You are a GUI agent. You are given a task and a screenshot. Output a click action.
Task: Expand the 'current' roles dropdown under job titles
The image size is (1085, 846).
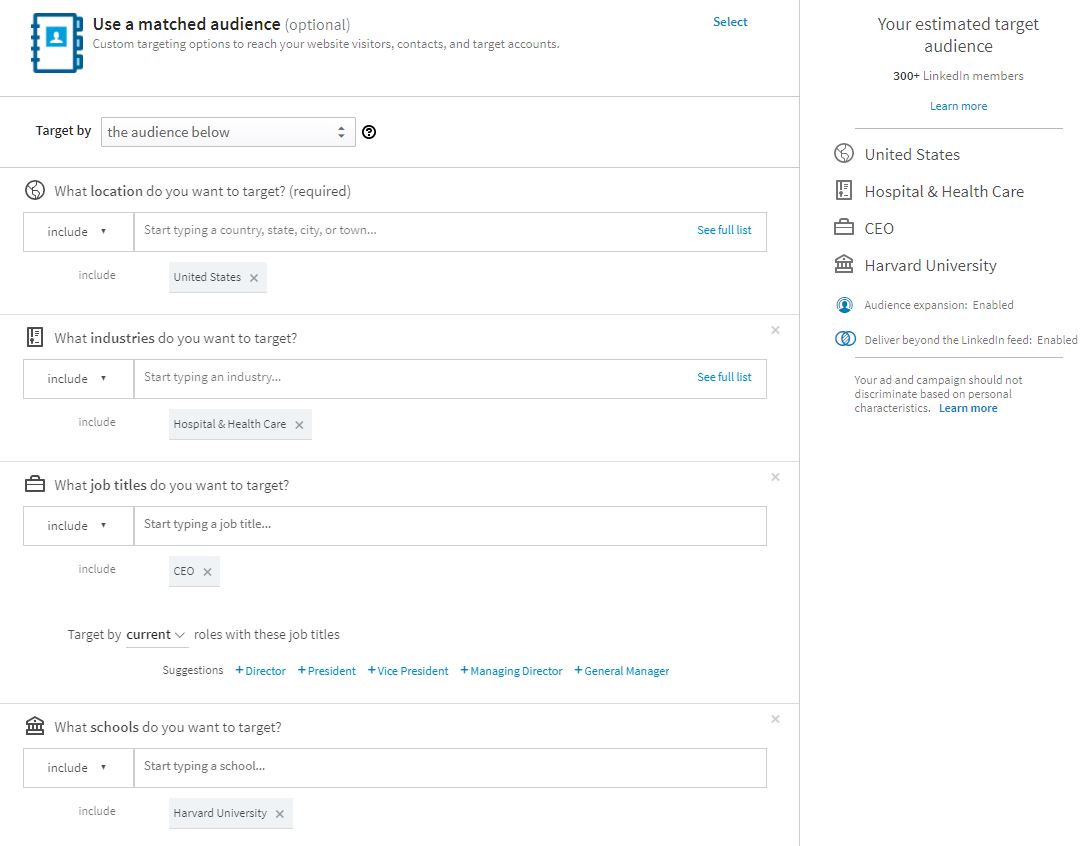(x=155, y=634)
